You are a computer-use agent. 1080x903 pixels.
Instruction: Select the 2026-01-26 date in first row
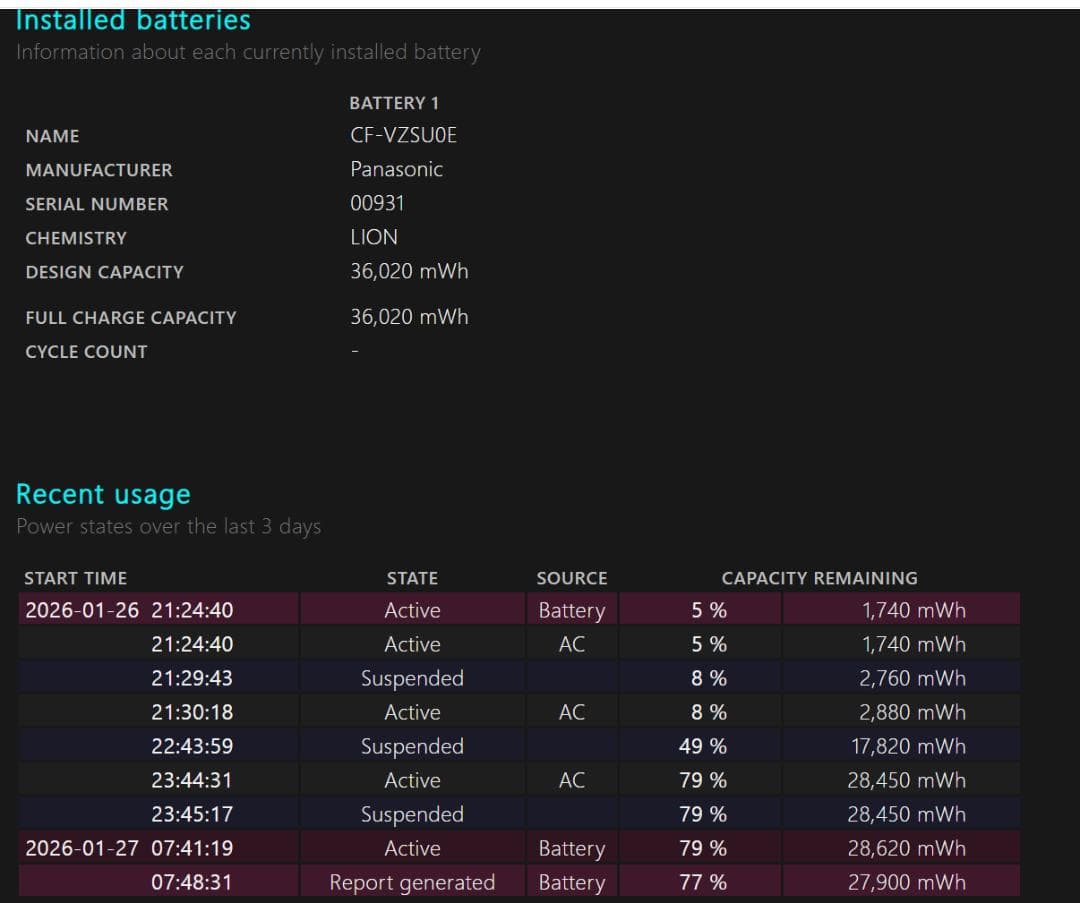click(82, 610)
